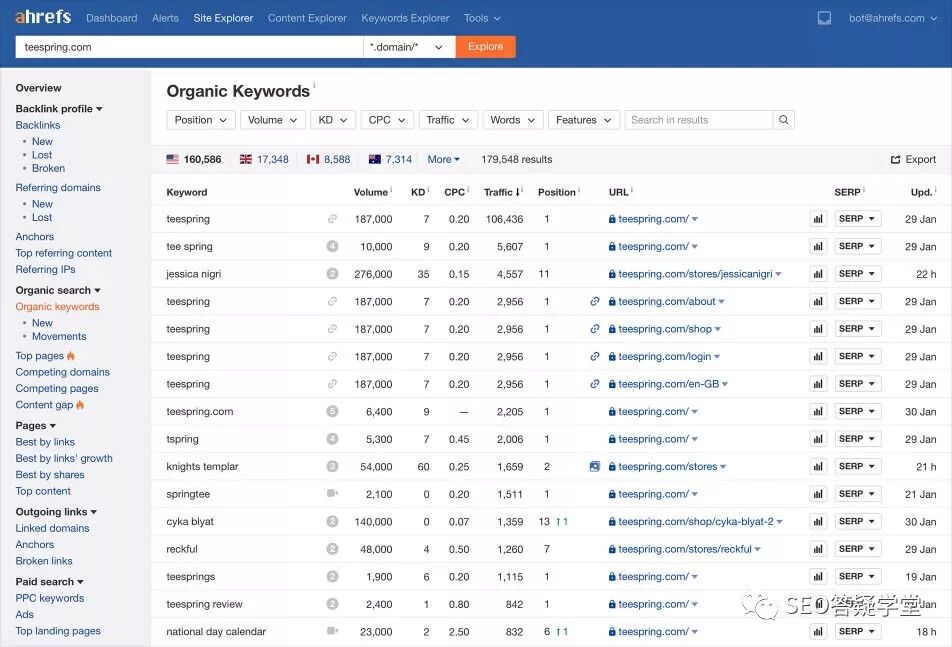Open the CPC filter dropdown
The height and width of the screenshot is (647, 952).
387,120
